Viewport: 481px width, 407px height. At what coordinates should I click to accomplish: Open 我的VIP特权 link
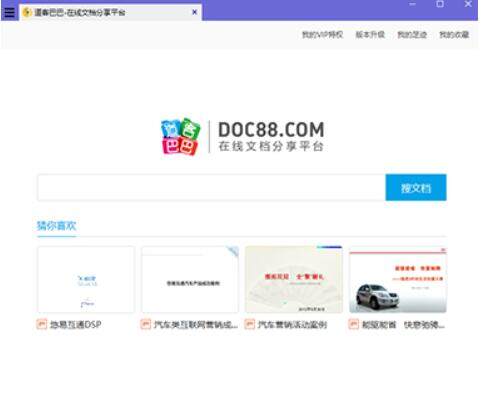point(322,34)
